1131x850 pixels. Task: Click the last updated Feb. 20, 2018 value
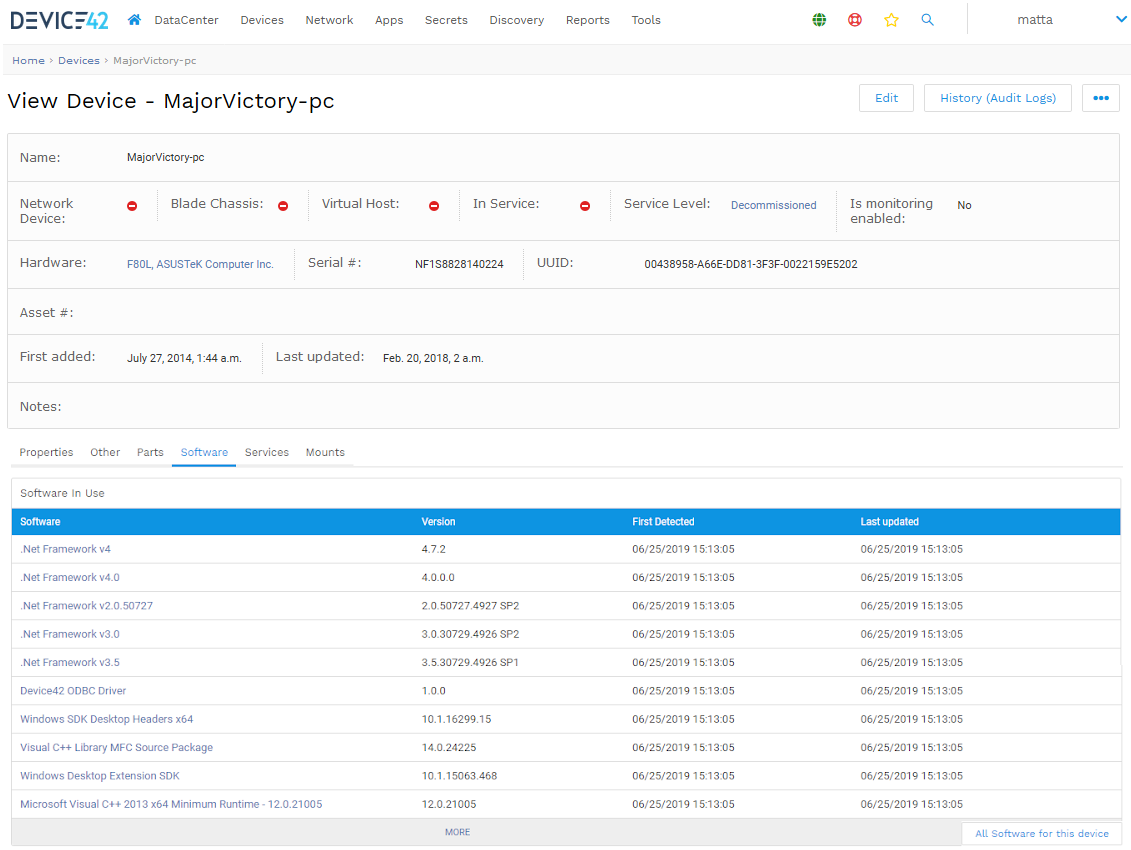coord(433,359)
